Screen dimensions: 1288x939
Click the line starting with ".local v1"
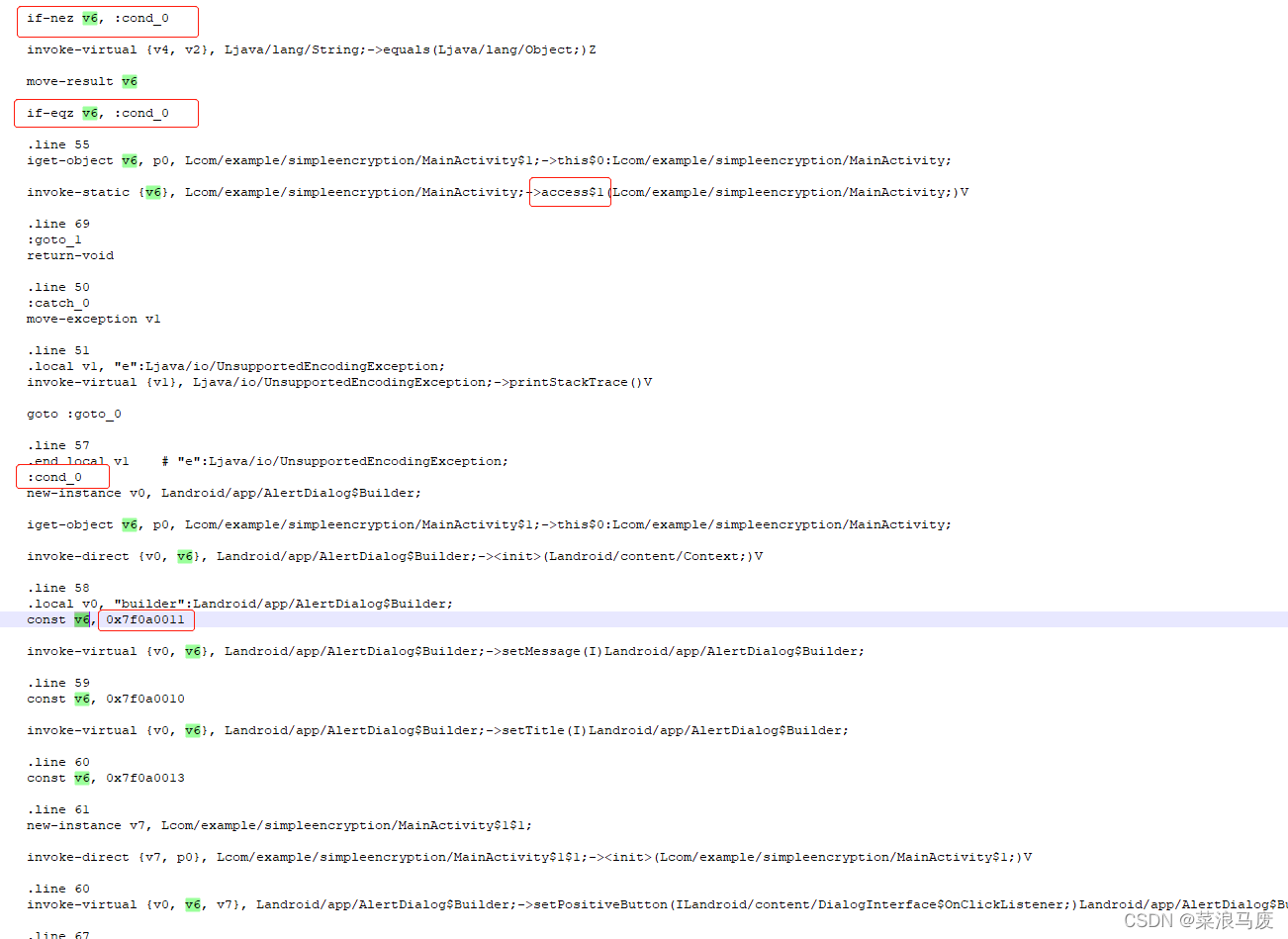click(x=236, y=366)
